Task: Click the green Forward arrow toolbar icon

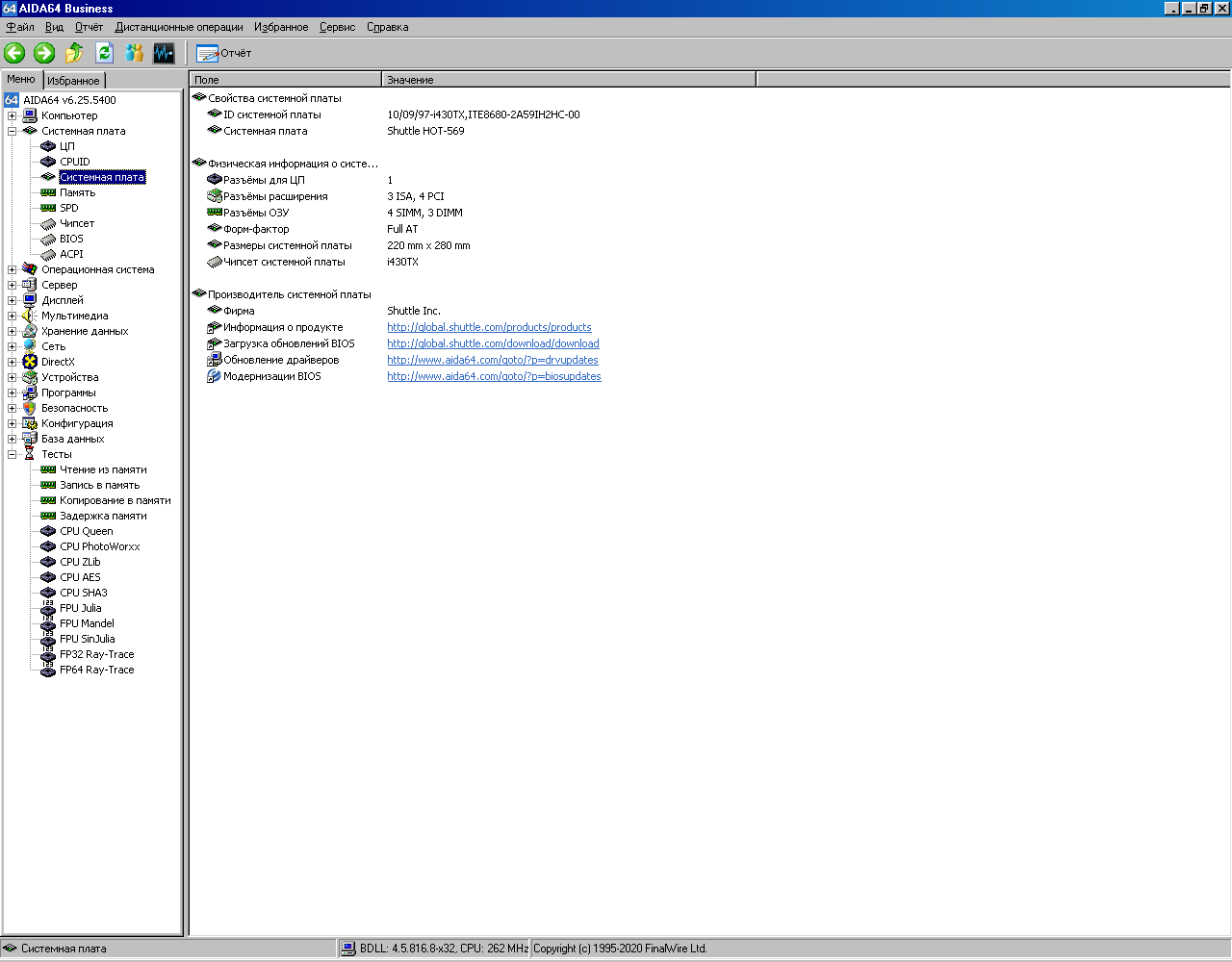Action: [x=44, y=53]
